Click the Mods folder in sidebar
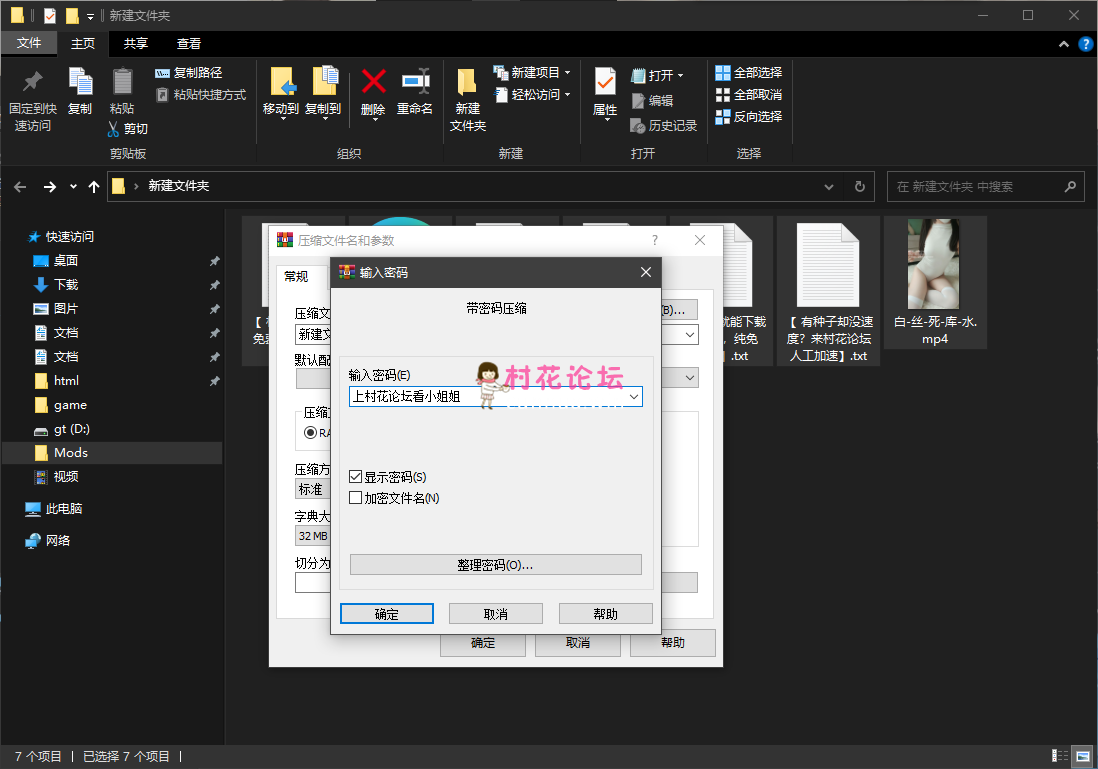Screen dimensions: 1098x769 (x=71, y=453)
